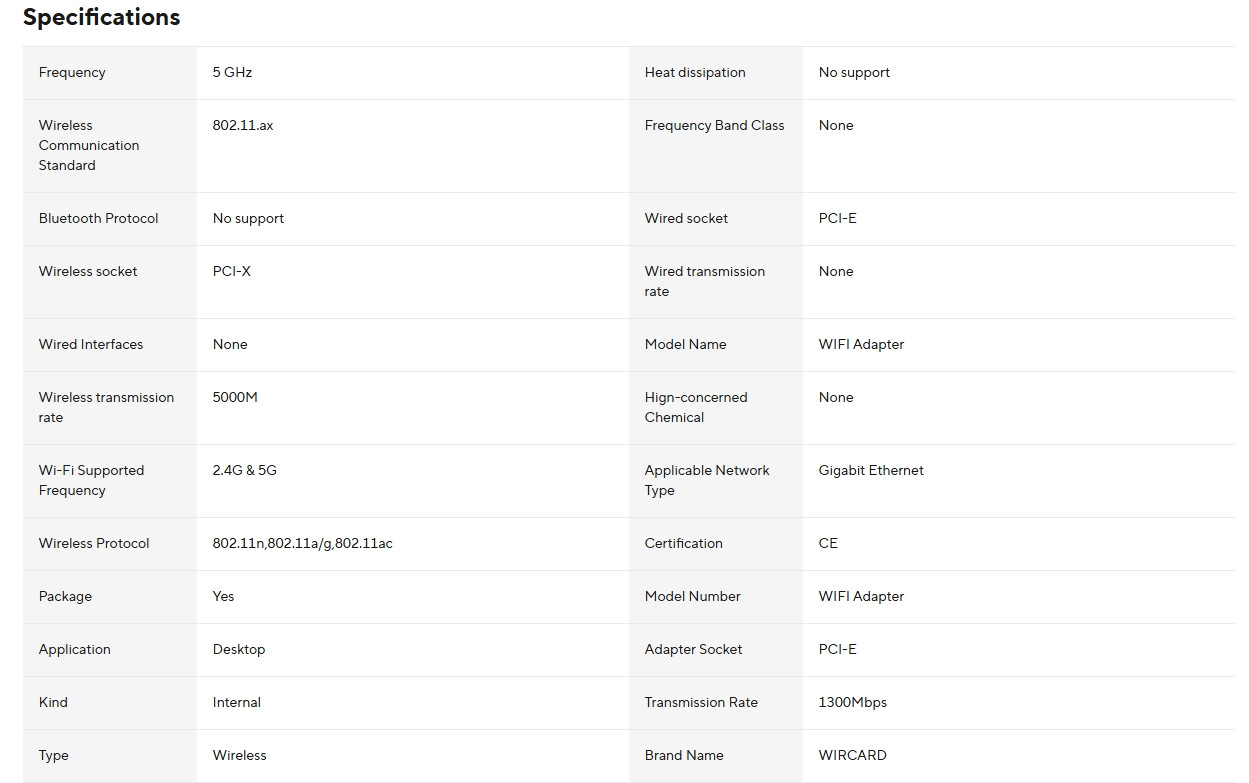Select the Gigabit Ethernet value

coord(871,471)
